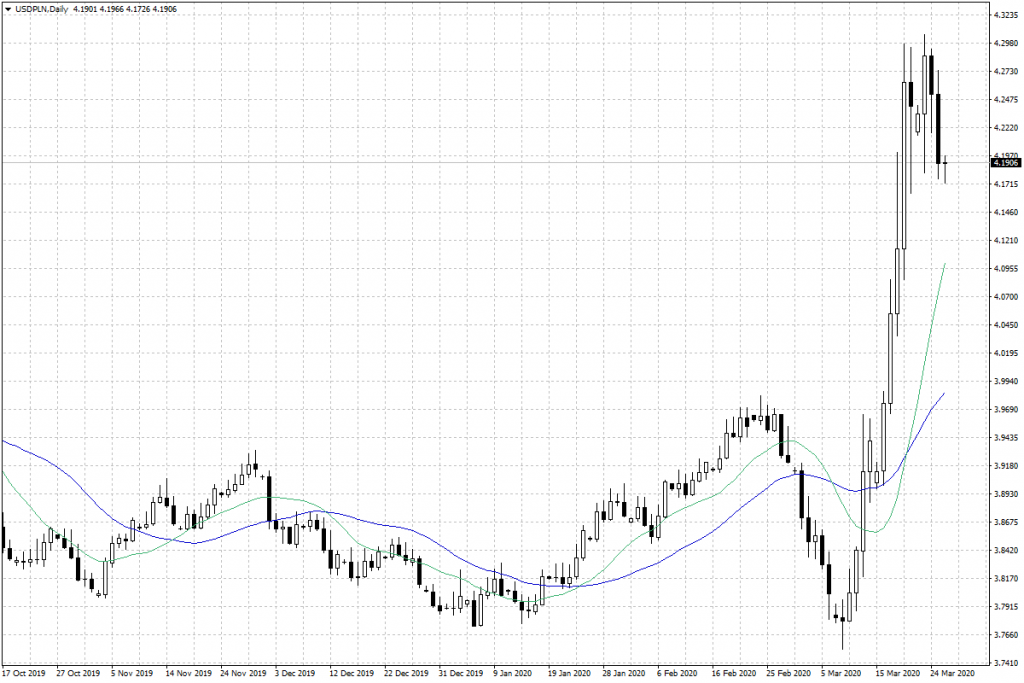Click the 3 Dec 2019 date label
This screenshot has width=1024, height=683.
tap(296, 673)
